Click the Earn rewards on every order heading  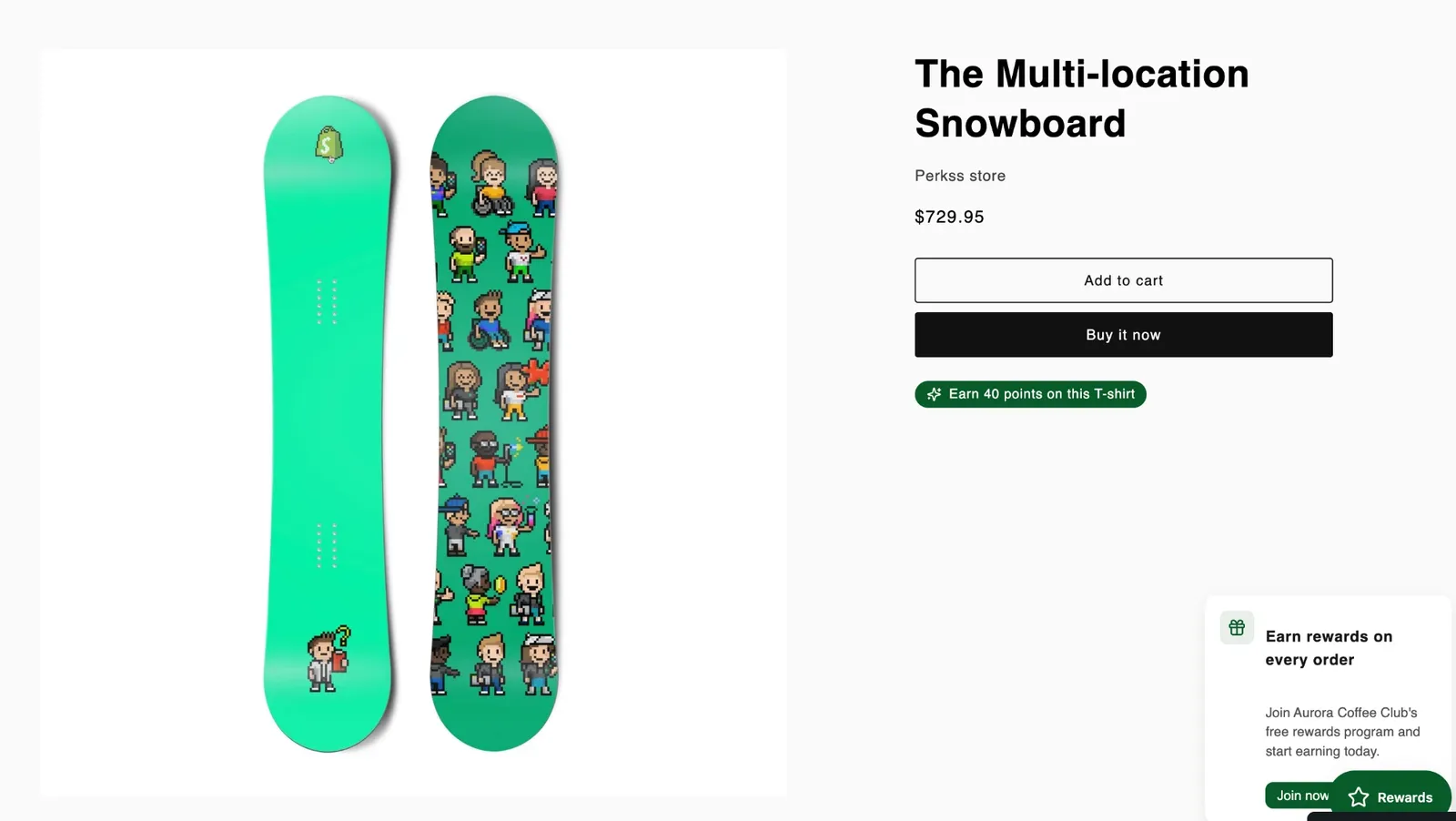[1329, 648]
